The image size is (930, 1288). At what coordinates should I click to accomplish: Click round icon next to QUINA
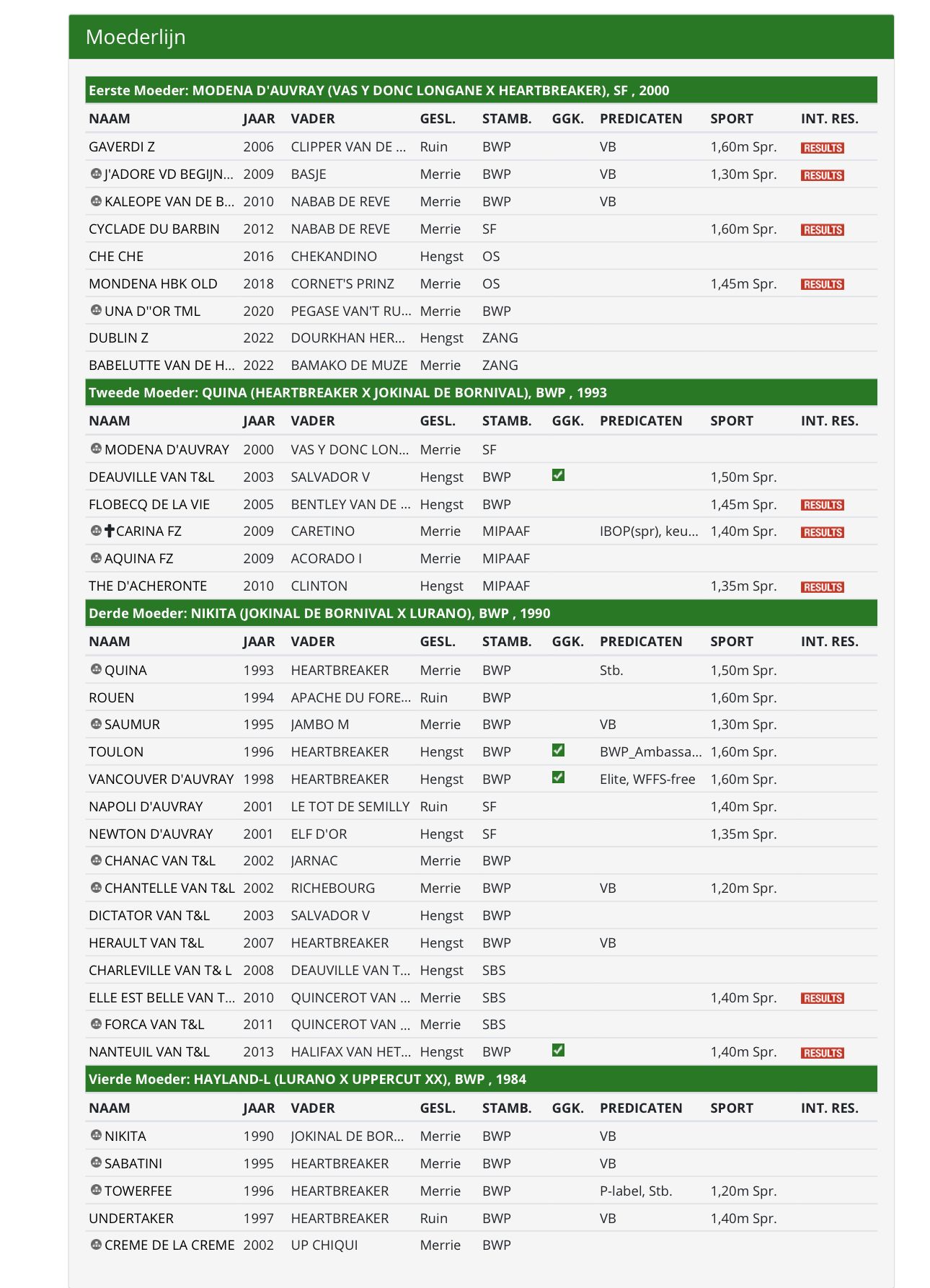[x=96, y=669]
